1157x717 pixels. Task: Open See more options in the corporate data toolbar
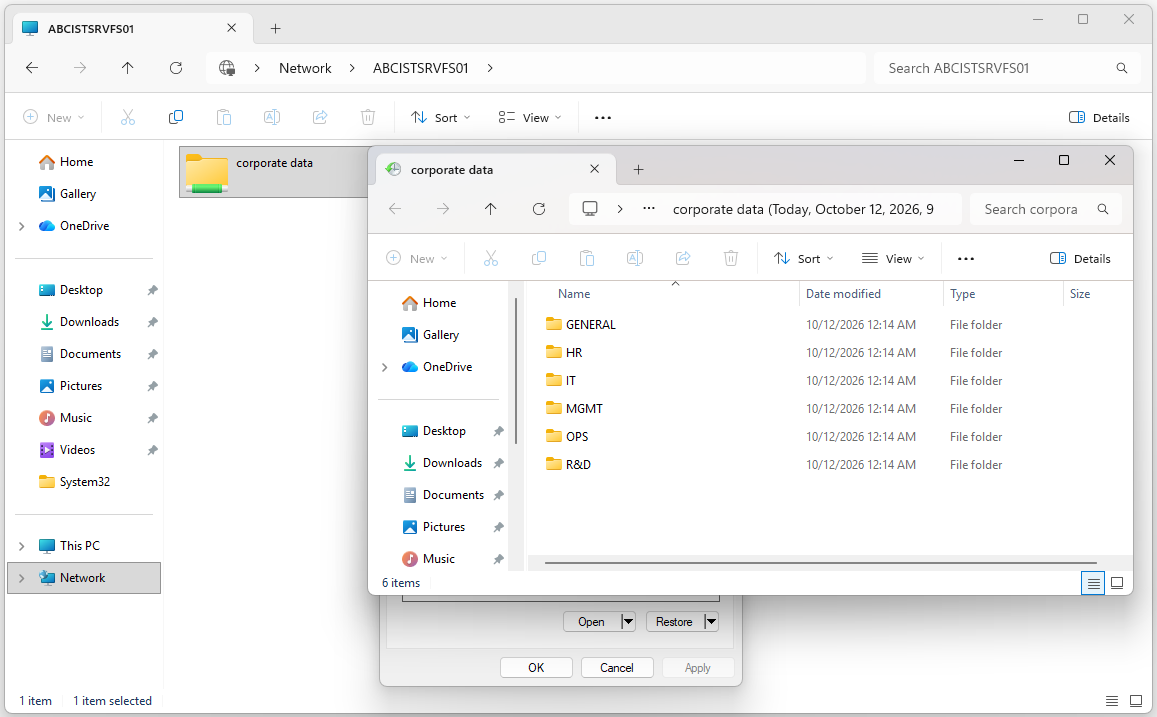pos(966,258)
